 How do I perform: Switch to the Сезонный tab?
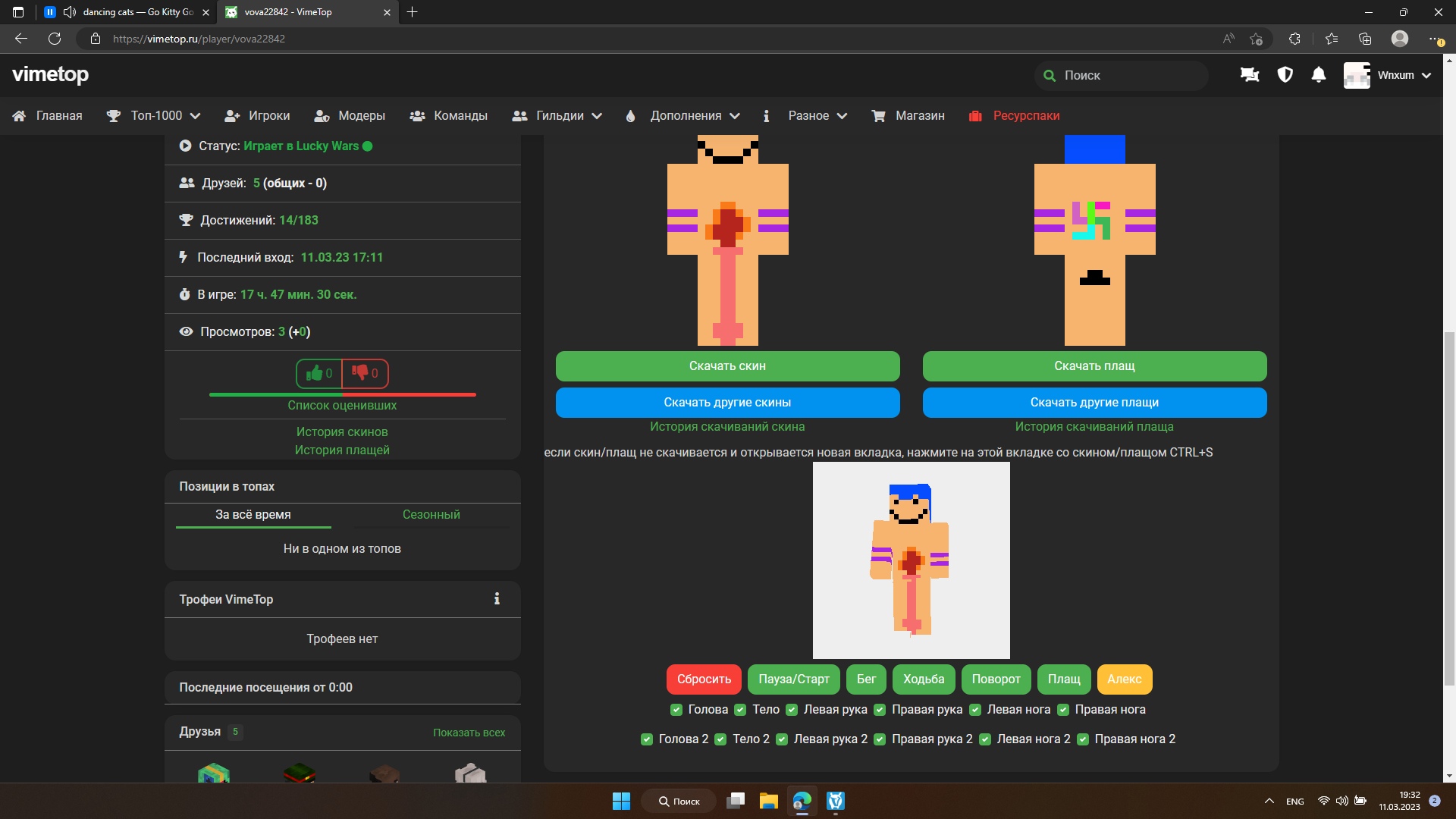tap(431, 515)
